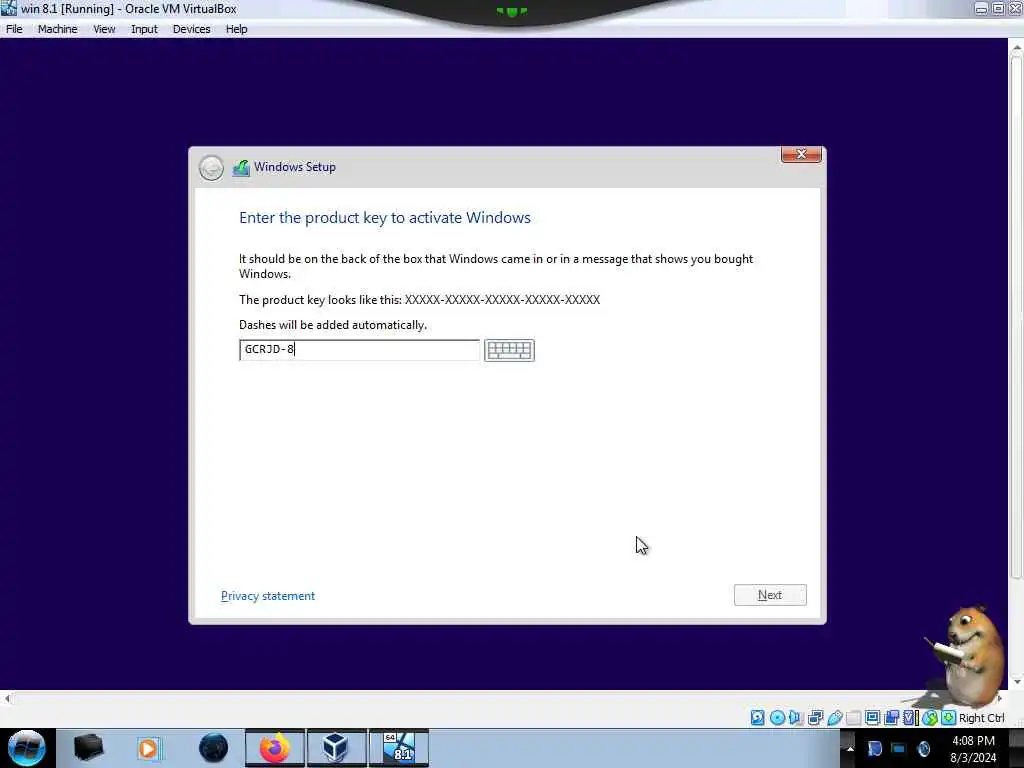Click the network tray icon
The width and height of the screenshot is (1024, 768).
(x=899, y=749)
